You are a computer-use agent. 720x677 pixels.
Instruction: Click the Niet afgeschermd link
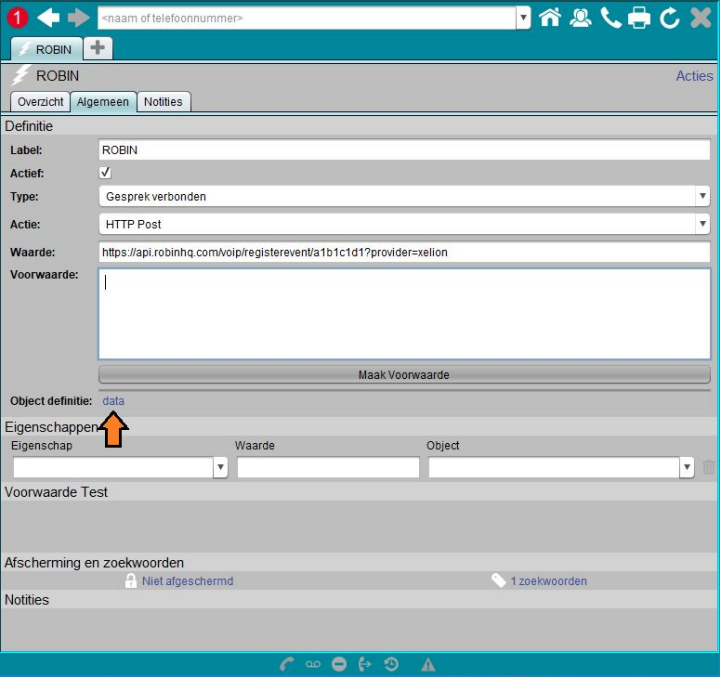(x=187, y=581)
